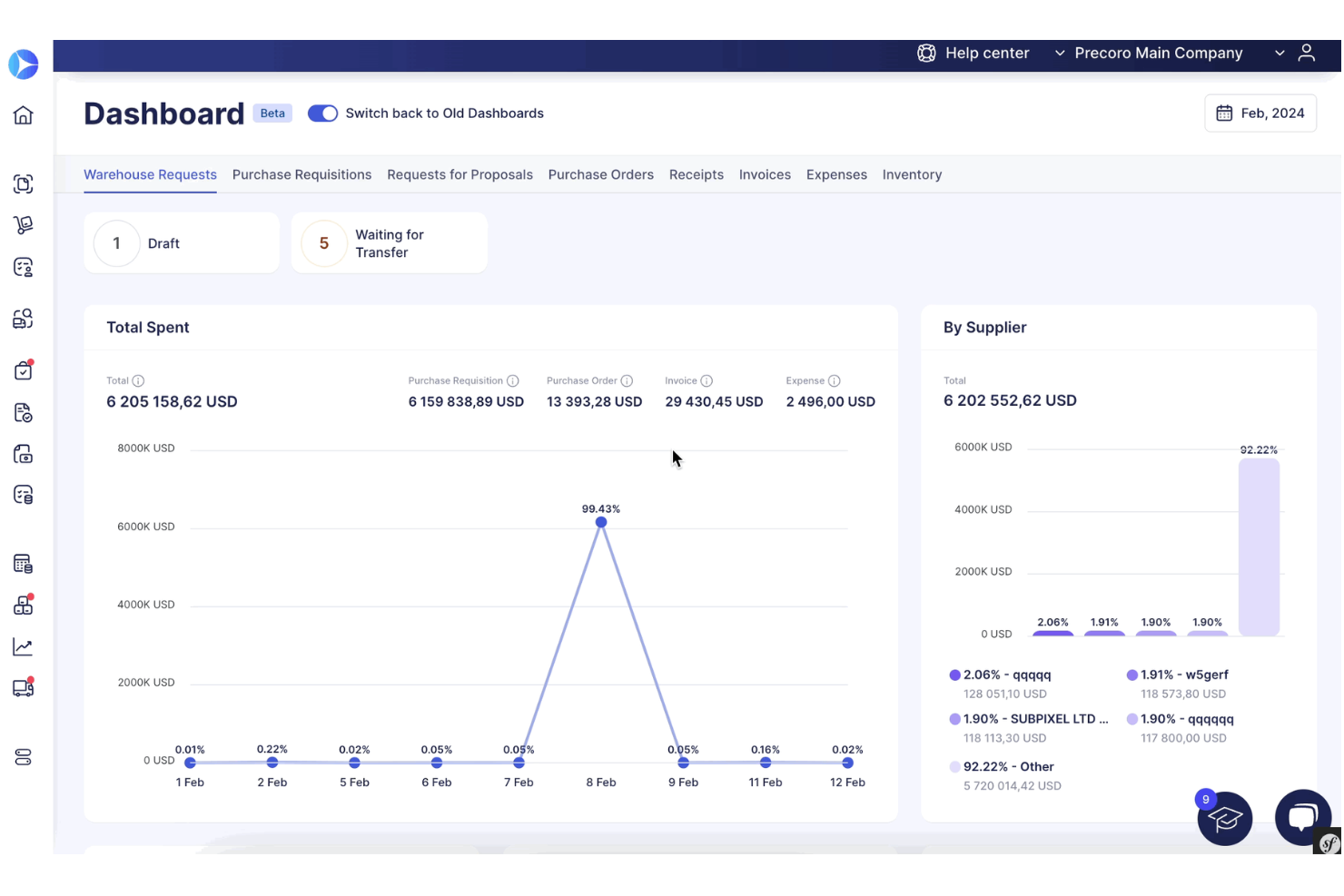Select the sliders settings icon at sidebar bottom

(x=24, y=756)
